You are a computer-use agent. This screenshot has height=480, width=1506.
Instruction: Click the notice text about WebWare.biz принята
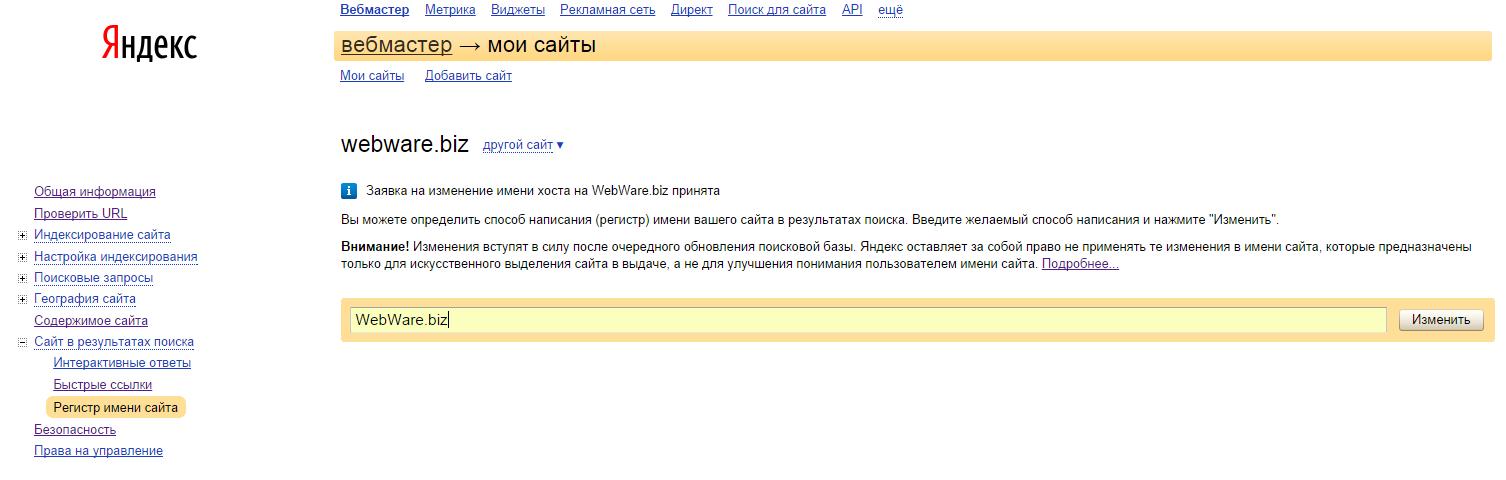coord(543,191)
